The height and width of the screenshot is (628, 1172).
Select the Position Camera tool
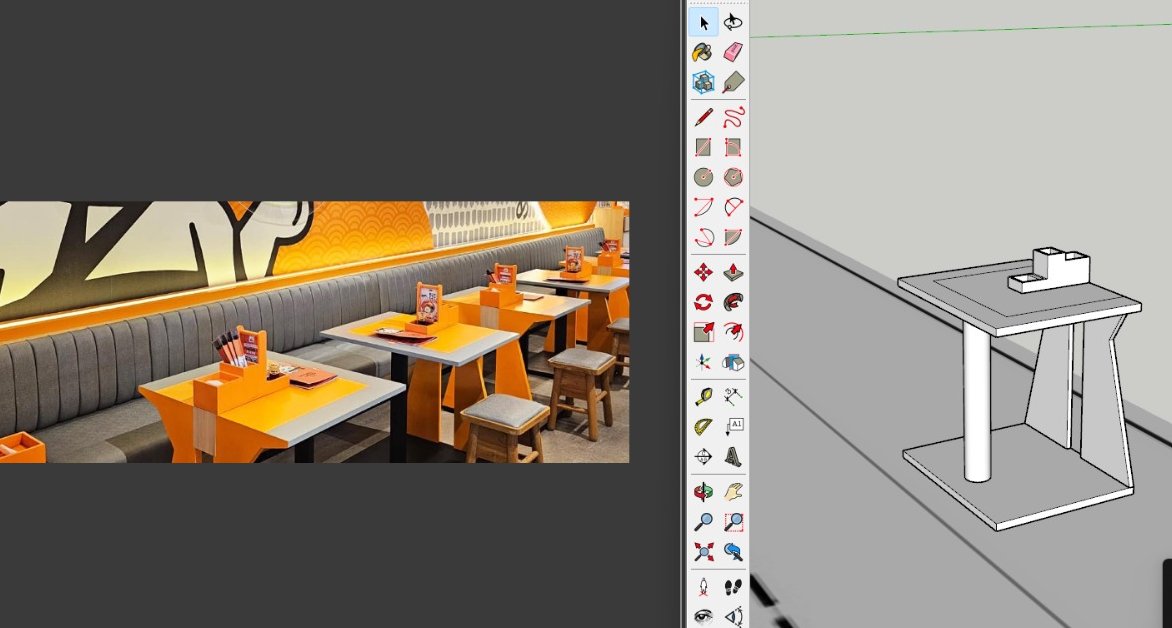[703, 587]
